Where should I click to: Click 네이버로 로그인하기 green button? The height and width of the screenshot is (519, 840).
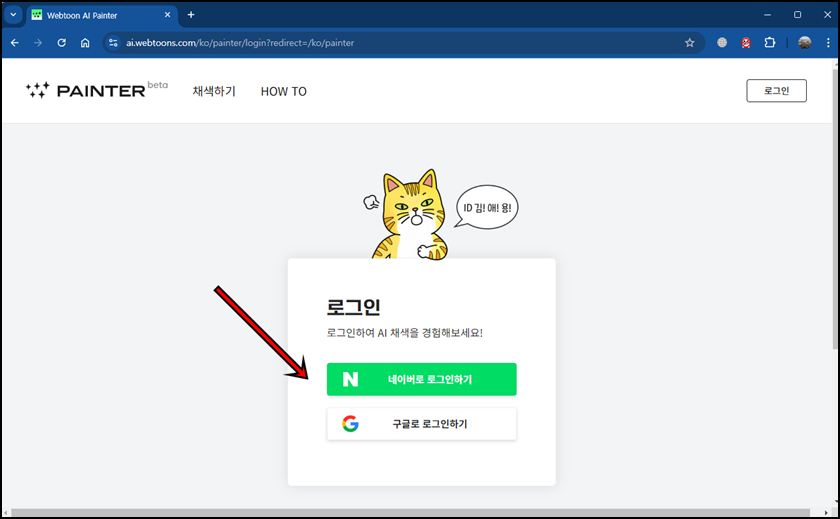click(x=422, y=379)
